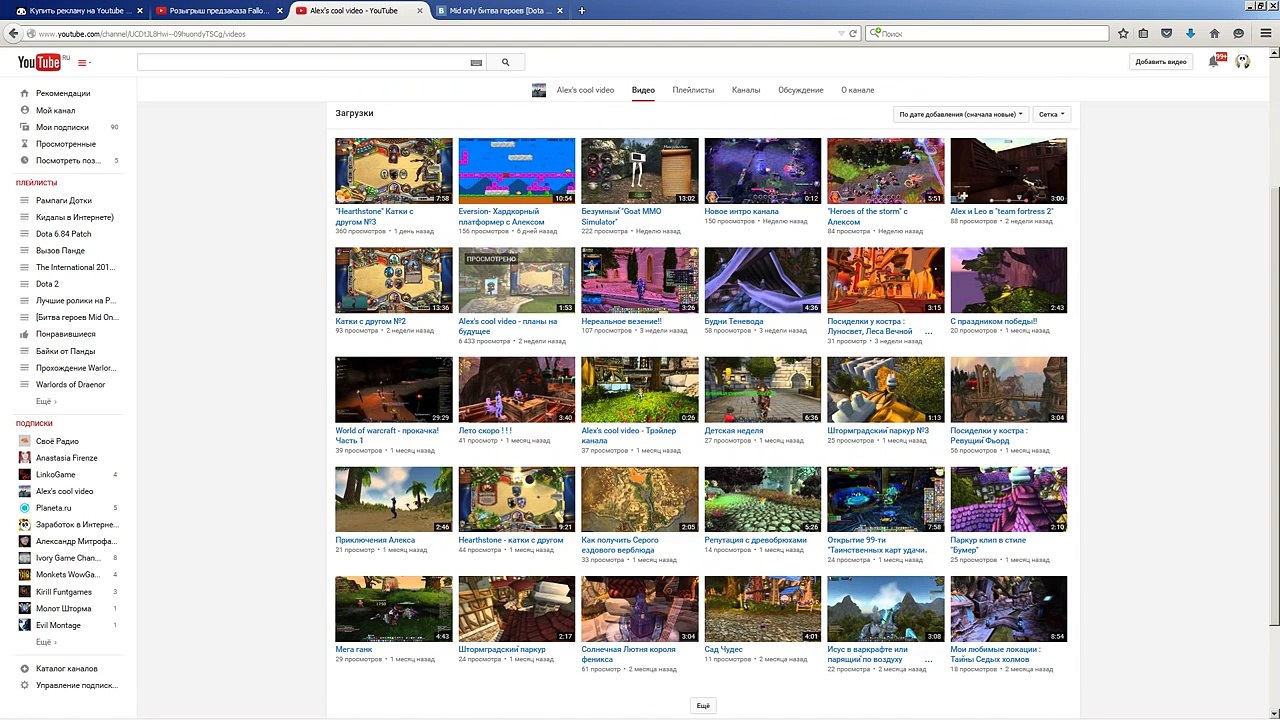Click the YouTube logo home icon
This screenshot has height=720, width=1280.
(39, 62)
